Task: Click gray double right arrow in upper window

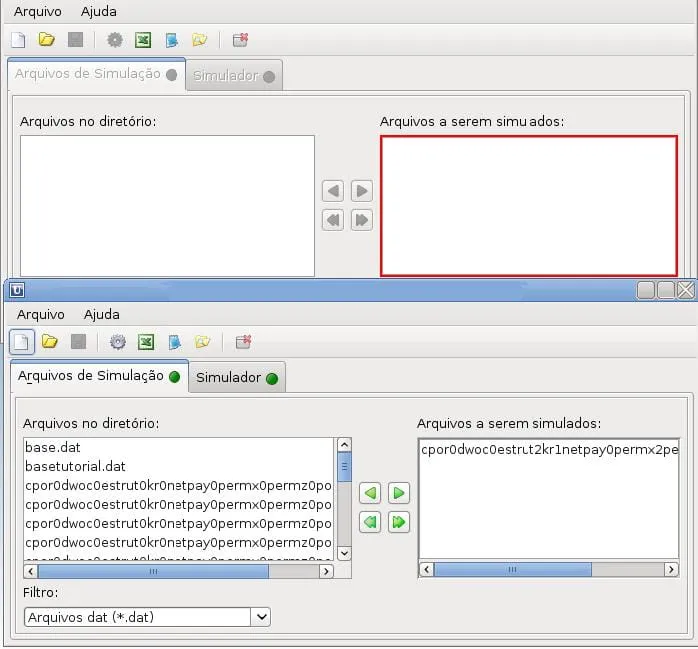Action: (x=362, y=220)
